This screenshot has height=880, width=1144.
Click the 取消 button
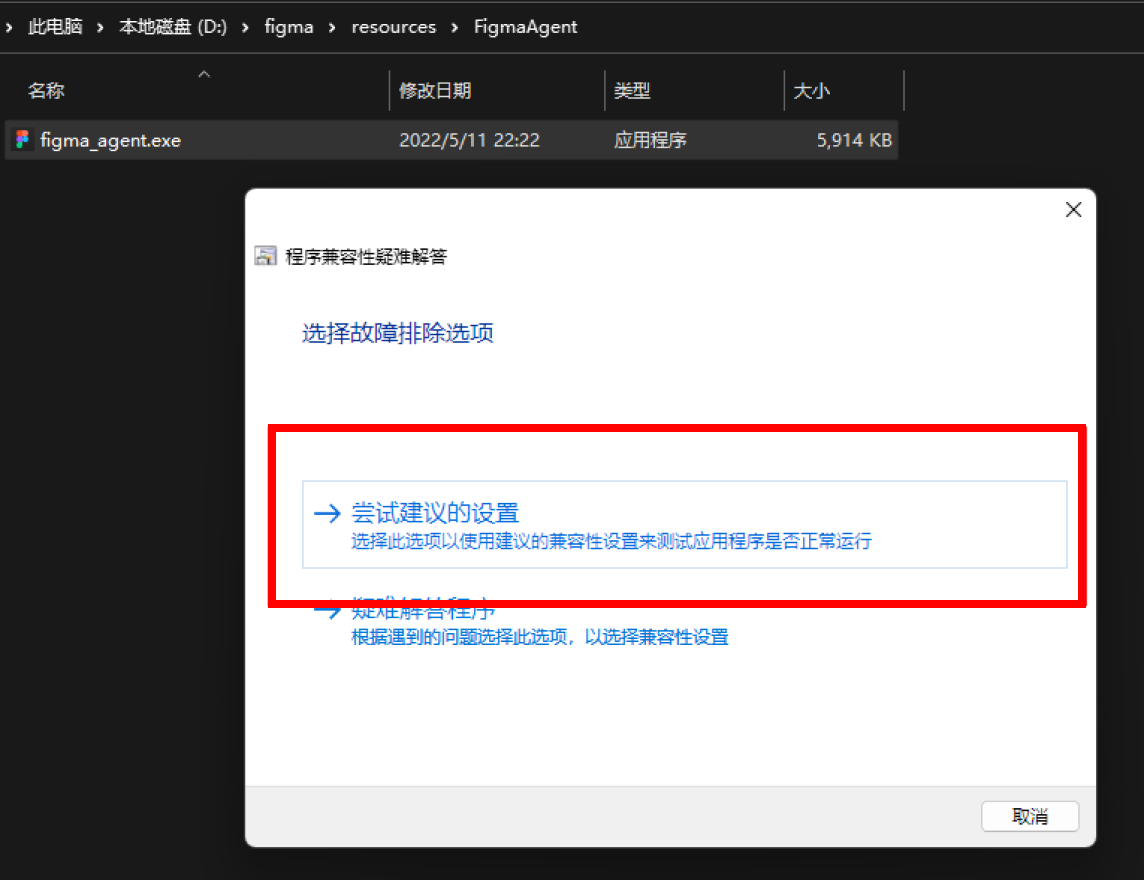point(1029,816)
